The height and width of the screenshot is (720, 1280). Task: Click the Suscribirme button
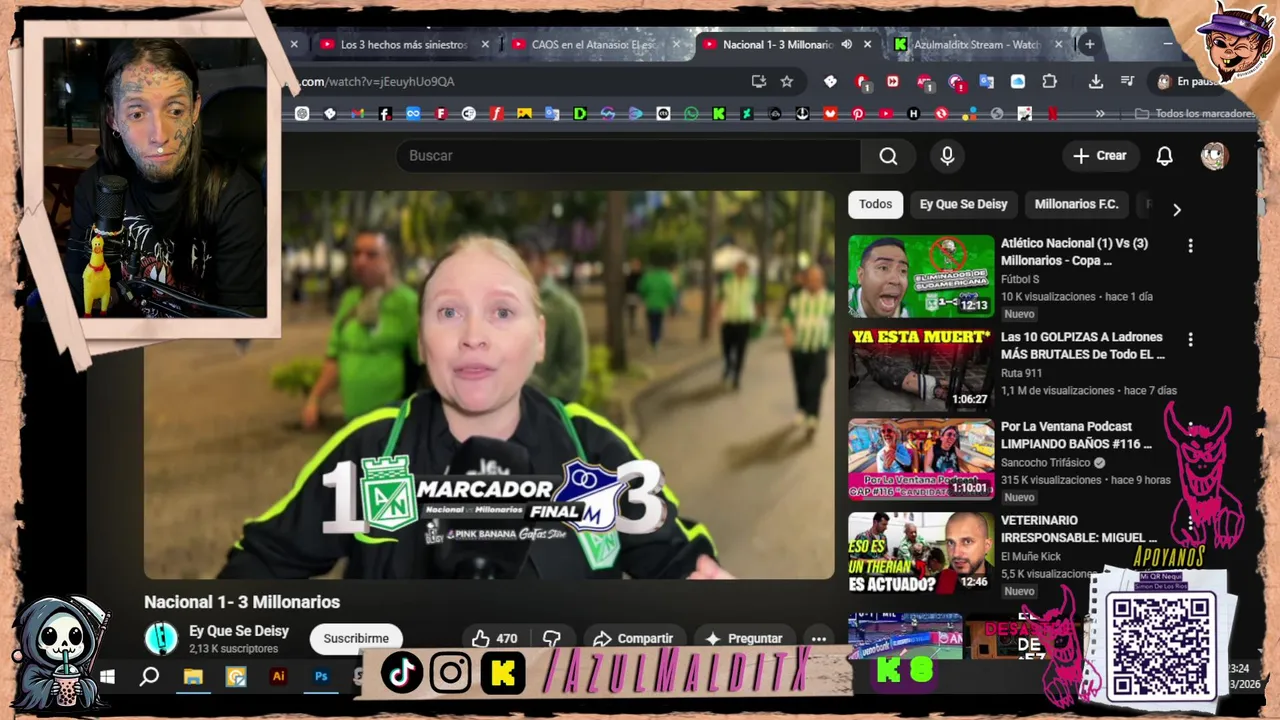(x=356, y=638)
